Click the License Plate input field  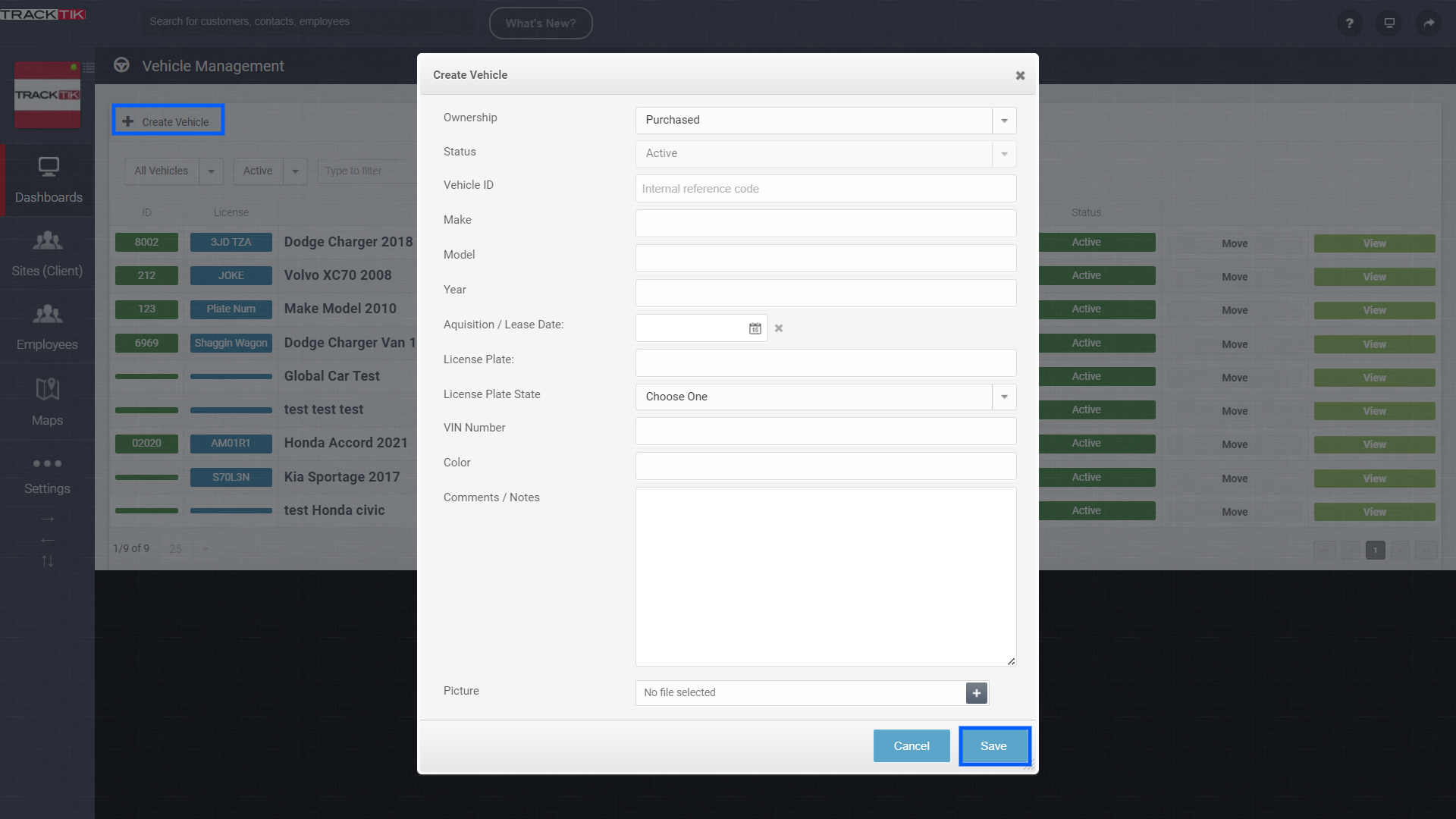(826, 363)
